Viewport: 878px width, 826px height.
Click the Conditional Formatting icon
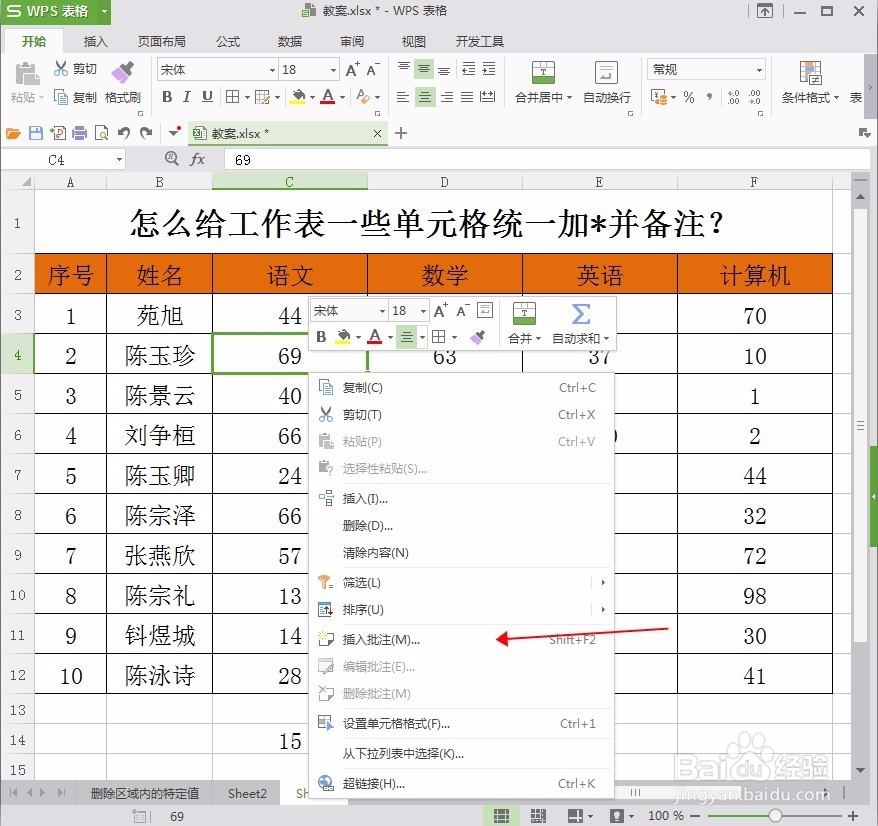pos(810,72)
